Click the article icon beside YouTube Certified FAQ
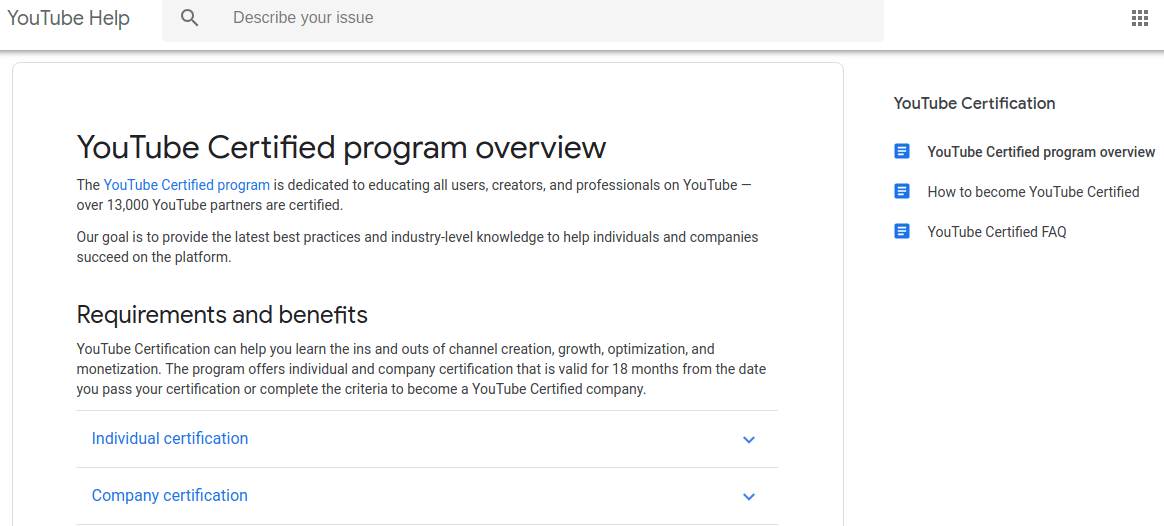This screenshot has height=526, width=1164. [902, 231]
